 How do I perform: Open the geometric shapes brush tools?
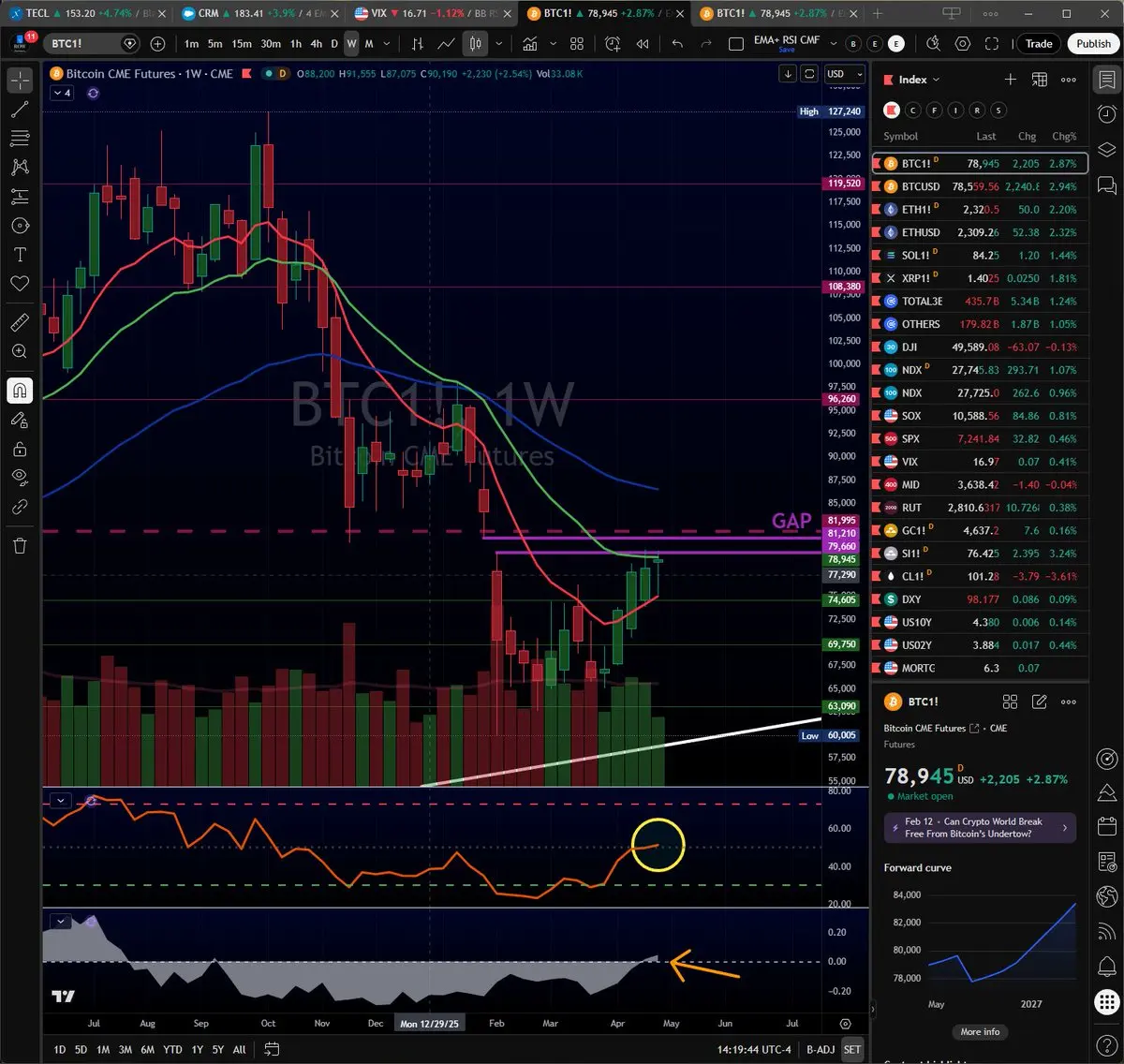coord(20,226)
